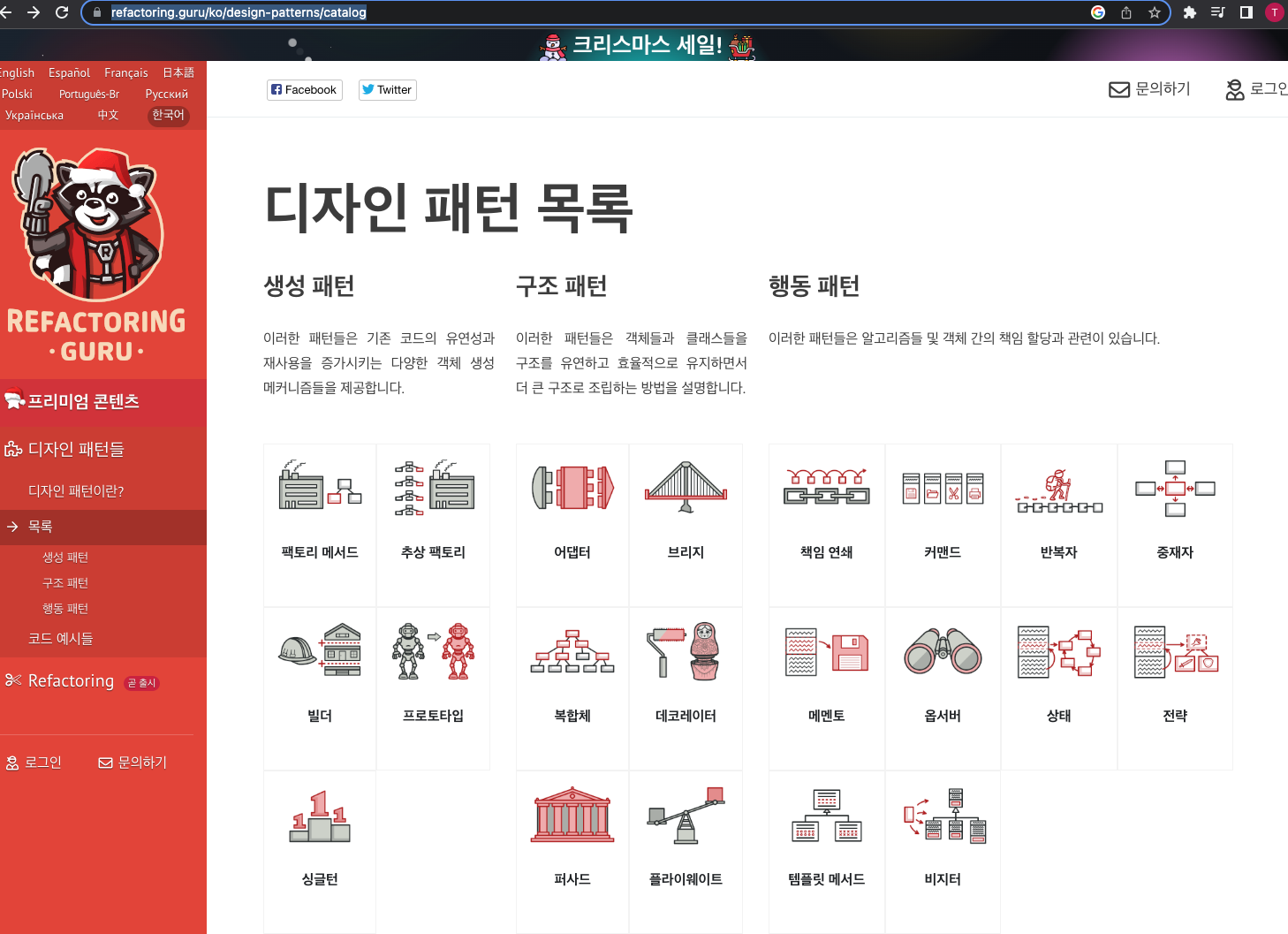Click 문의하기 in the top header
Image resolution: width=1288 pixels, height=934 pixels.
1150,89
